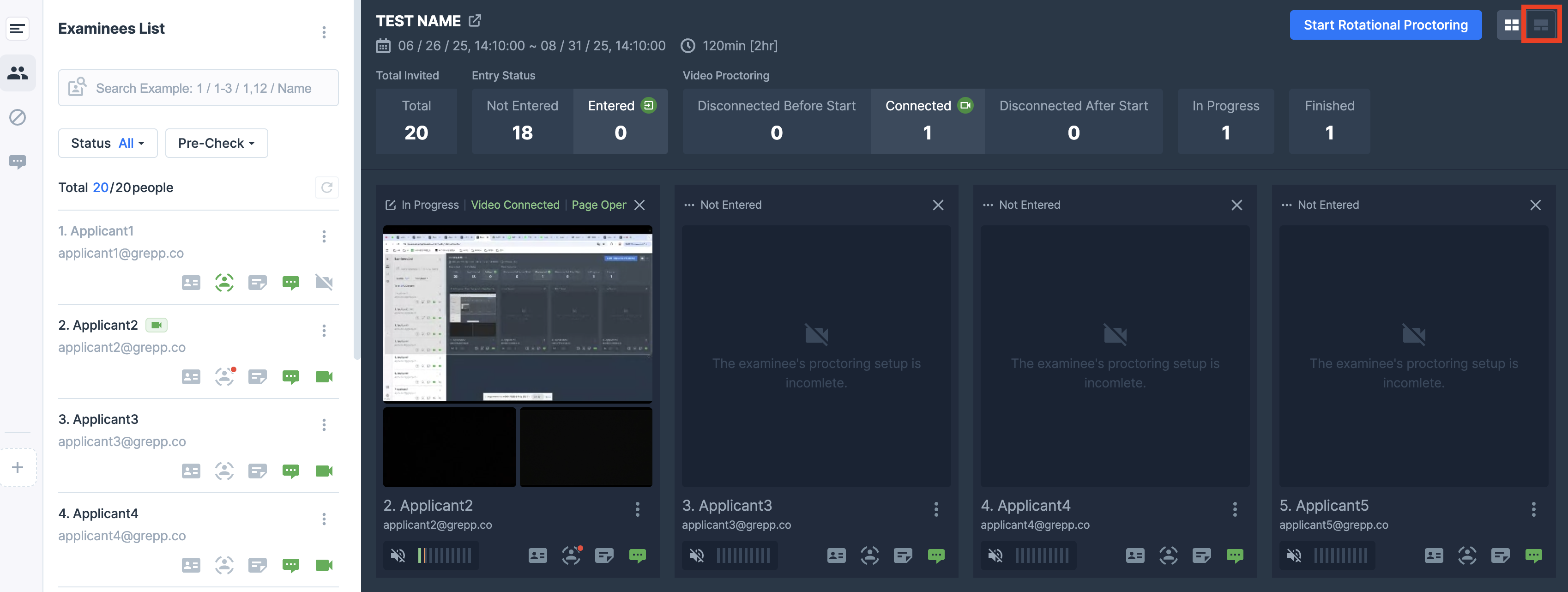Open ID card icon for Applicant1
Viewport: 1568px width, 592px height.
pyautogui.click(x=191, y=283)
